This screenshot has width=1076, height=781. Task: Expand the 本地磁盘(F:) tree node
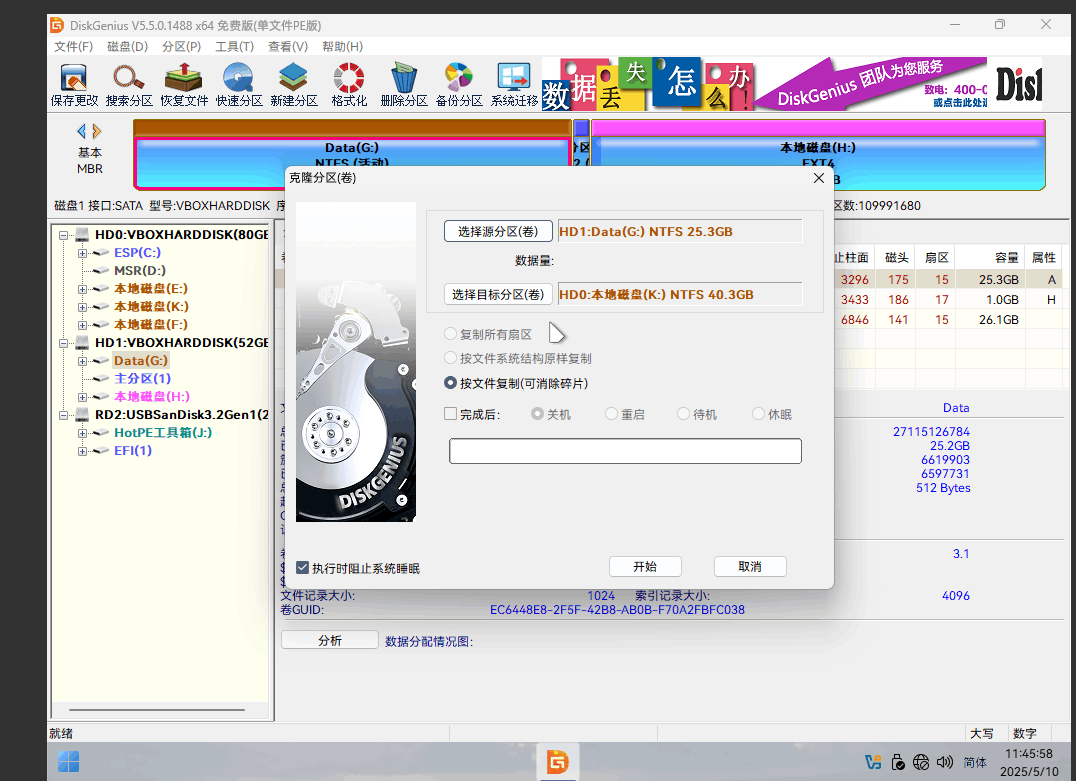click(x=82, y=325)
